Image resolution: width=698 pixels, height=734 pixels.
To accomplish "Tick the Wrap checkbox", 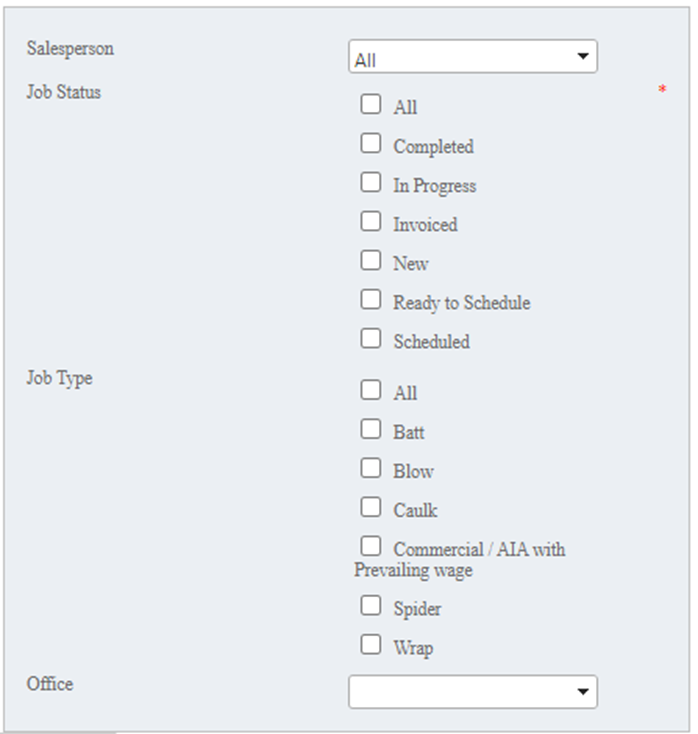I will point(371,644).
